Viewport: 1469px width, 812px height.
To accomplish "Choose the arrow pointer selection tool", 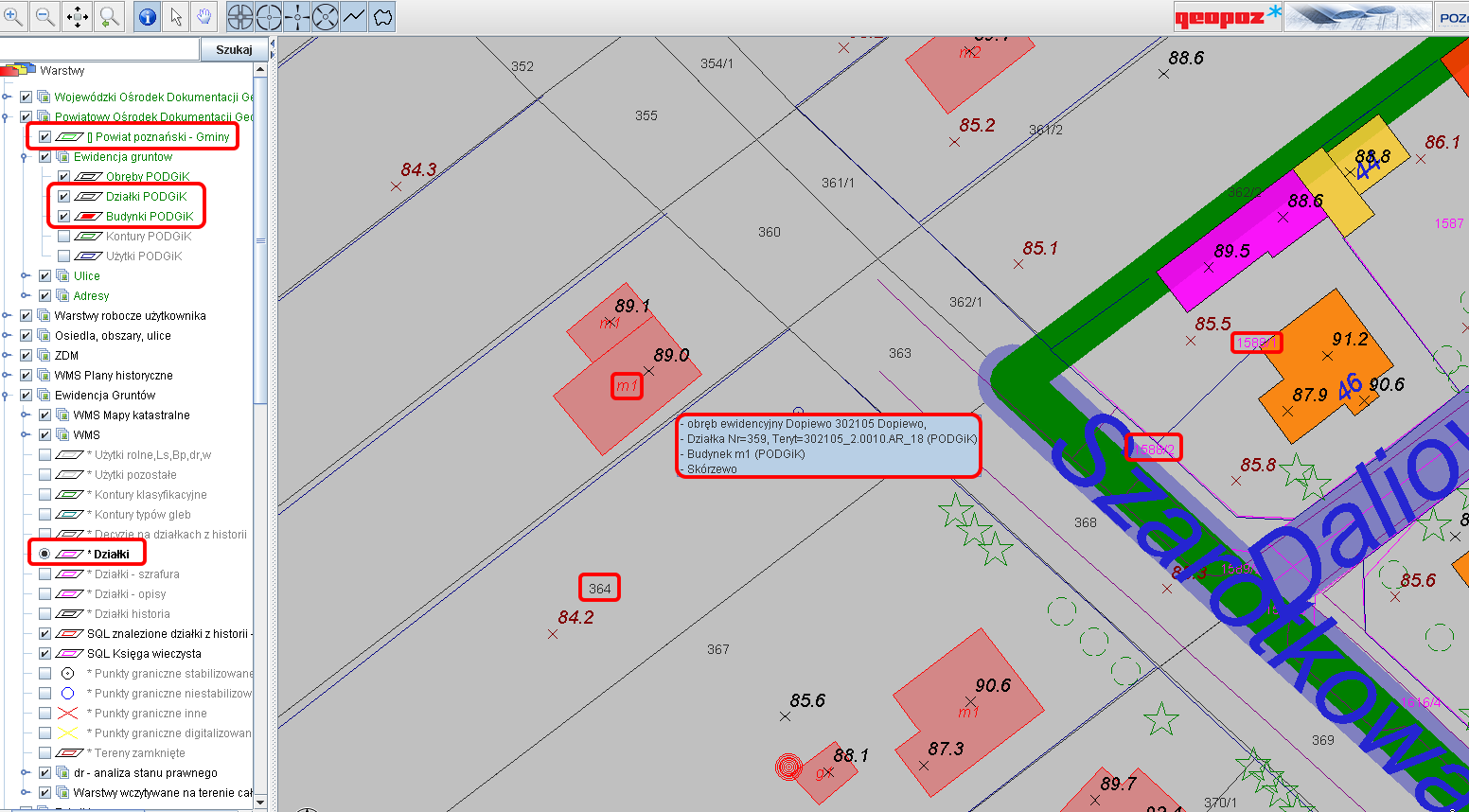I will click(x=176, y=16).
